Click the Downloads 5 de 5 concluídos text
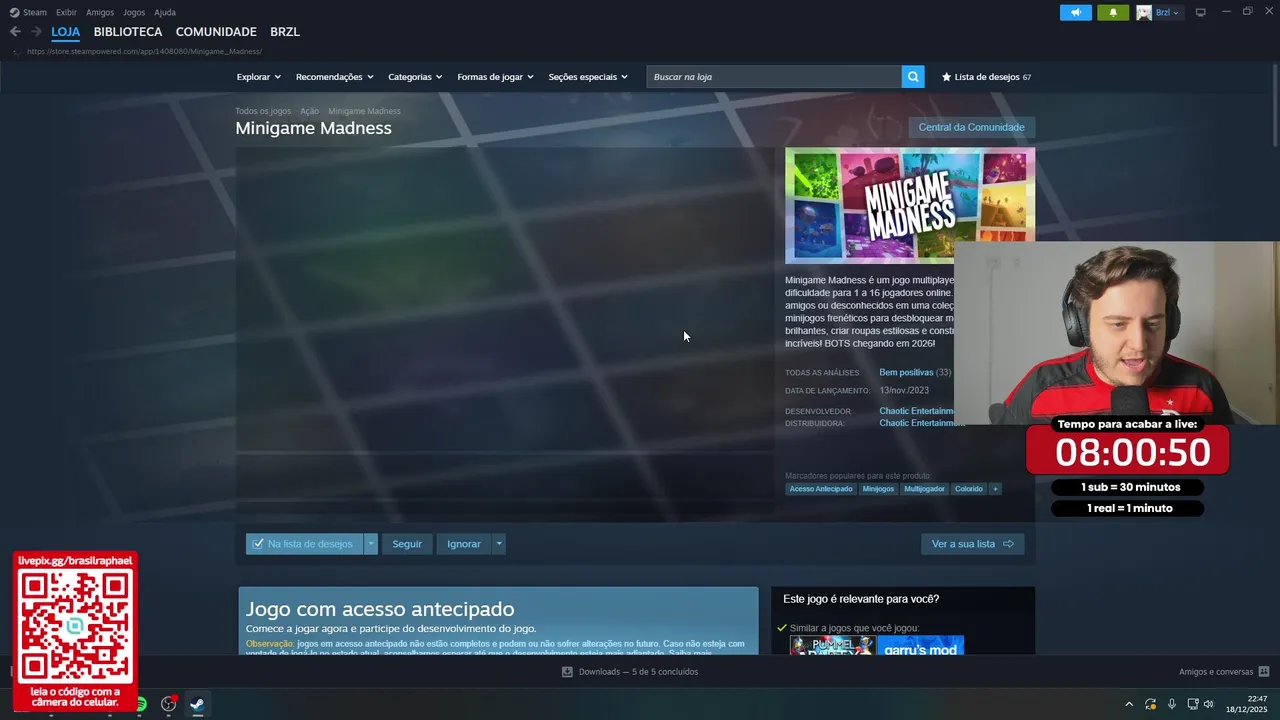The image size is (1280, 720). 638,672
